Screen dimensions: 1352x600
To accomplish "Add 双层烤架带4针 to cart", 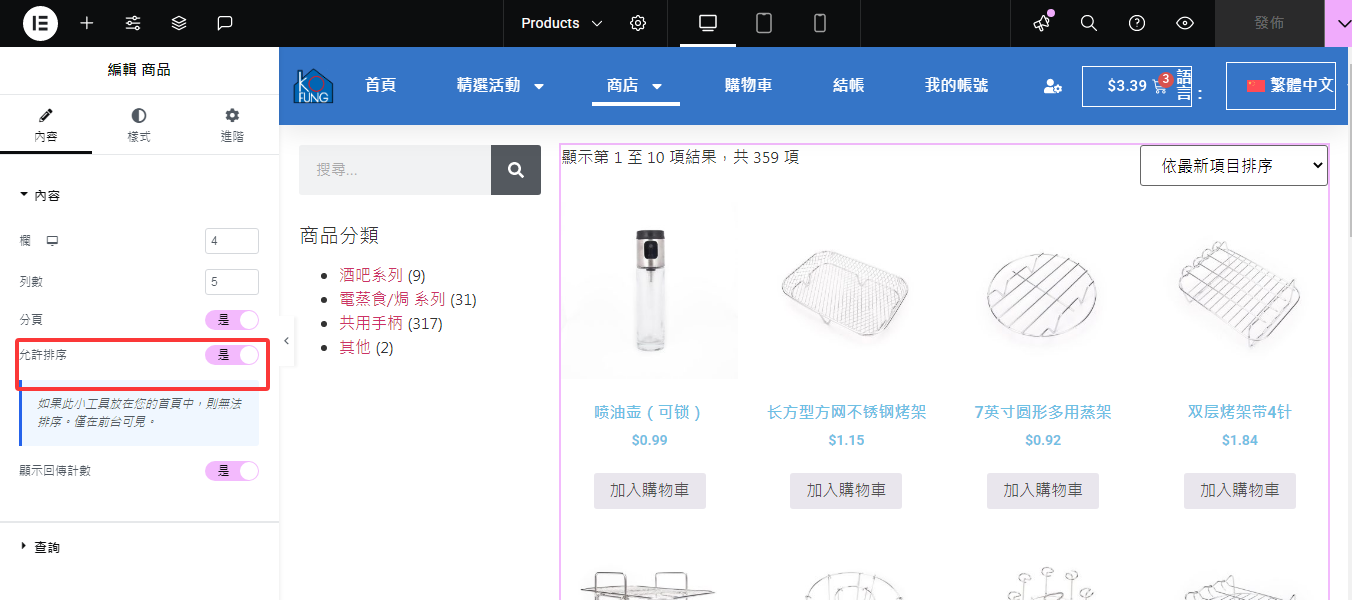I will point(1240,491).
